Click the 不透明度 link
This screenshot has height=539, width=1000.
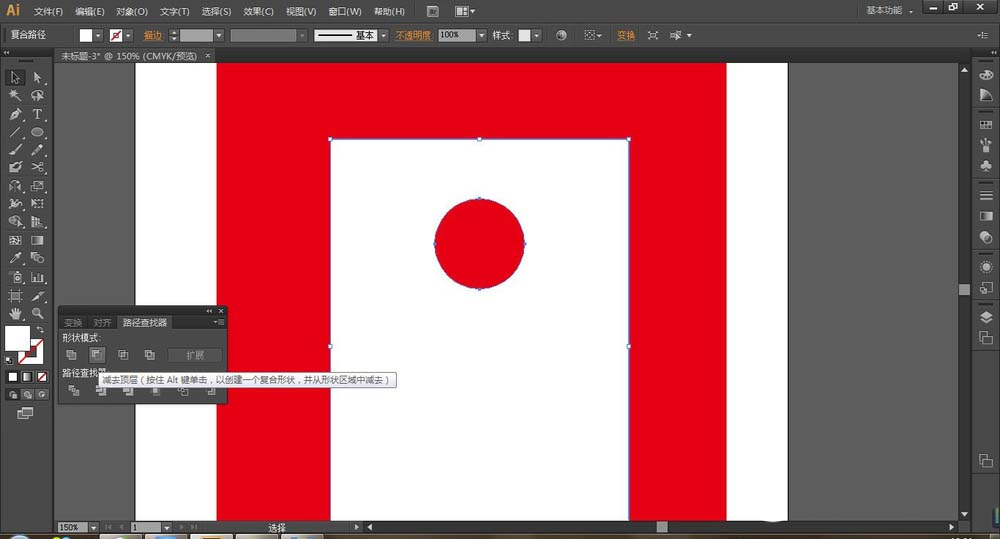pos(413,36)
